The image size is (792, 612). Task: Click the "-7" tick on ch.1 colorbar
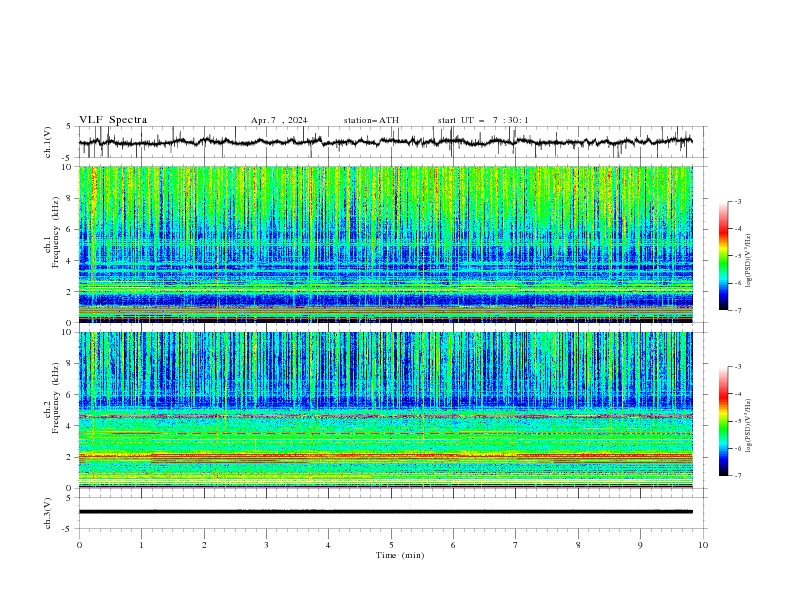point(738,310)
